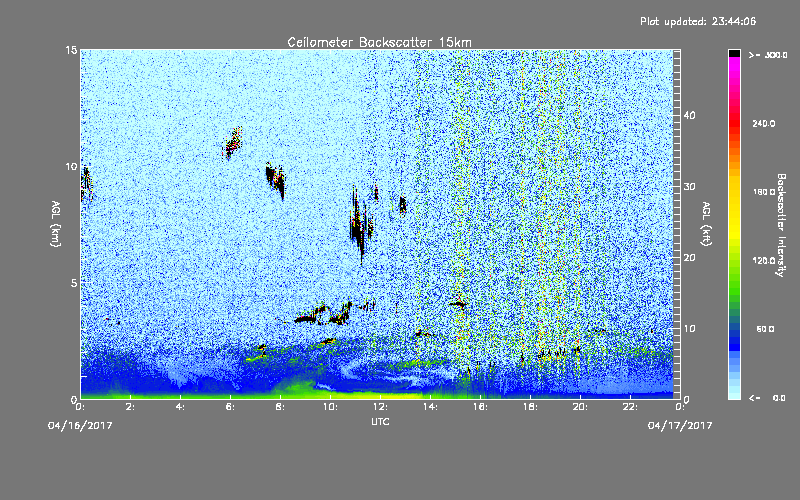800x500 pixels.
Task: Click the '15' km tick label
Action: point(71,50)
